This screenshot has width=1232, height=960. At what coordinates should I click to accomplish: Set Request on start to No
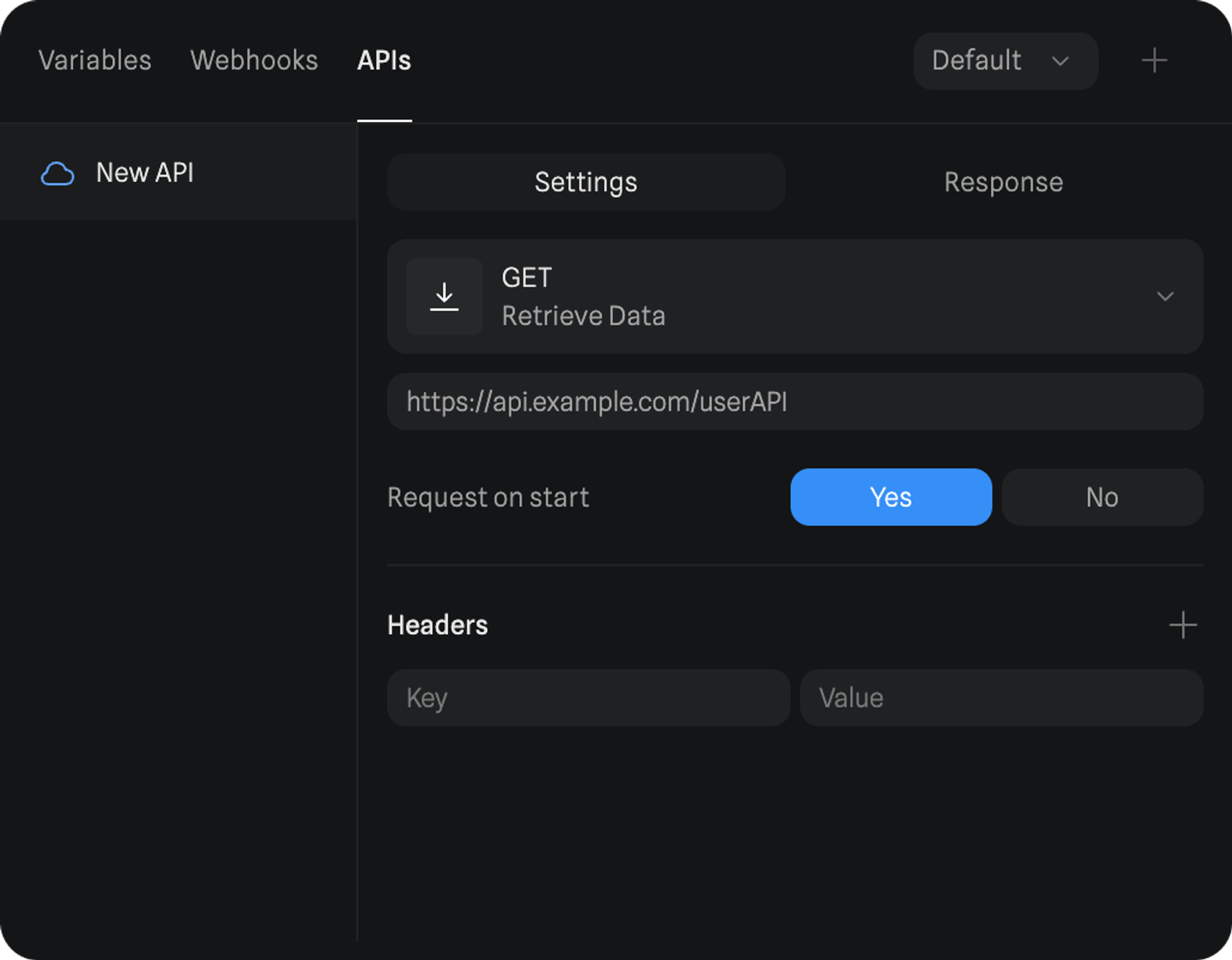[x=1101, y=497]
